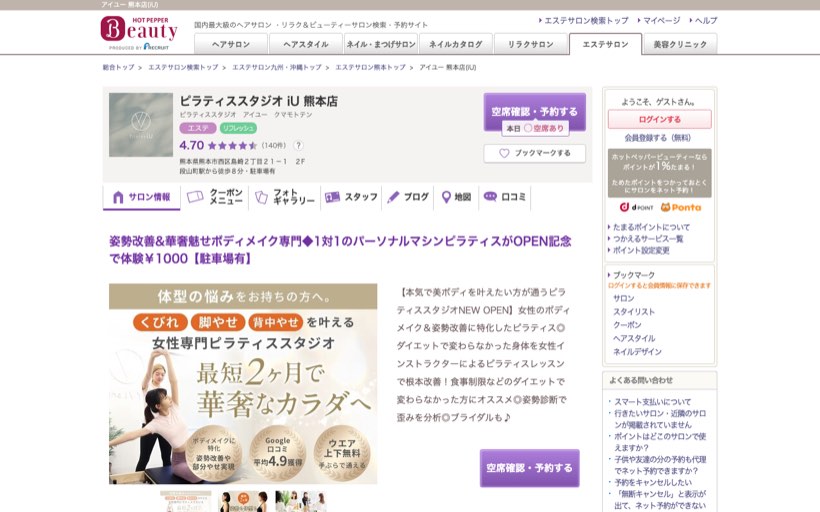This screenshot has width=820, height=512.
Task: Click スマート支払いについて FAQ link
Action: (x=653, y=402)
